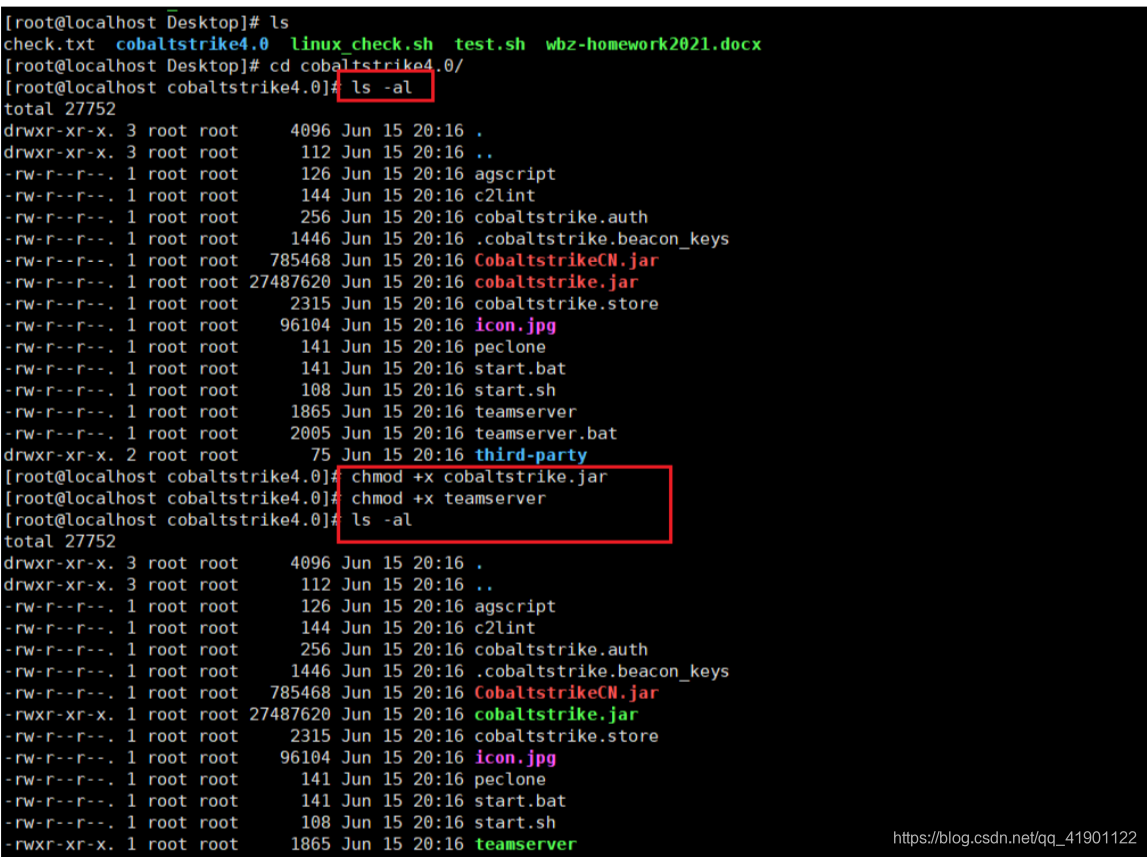Click the 'cd cobaltstrike4.0/' command text

coord(366,66)
